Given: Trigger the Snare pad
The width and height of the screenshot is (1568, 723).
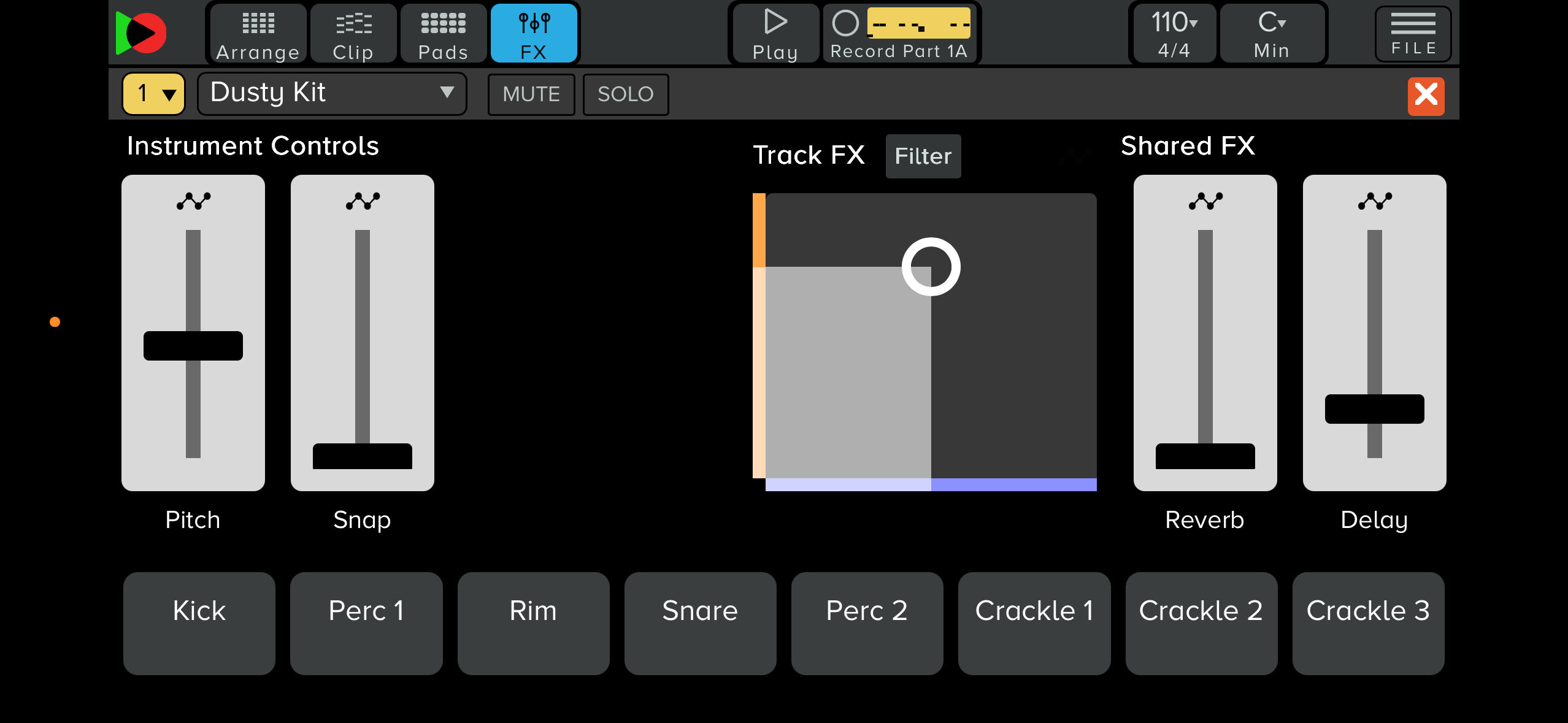Looking at the screenshot, I should click(x=701, y=624).
